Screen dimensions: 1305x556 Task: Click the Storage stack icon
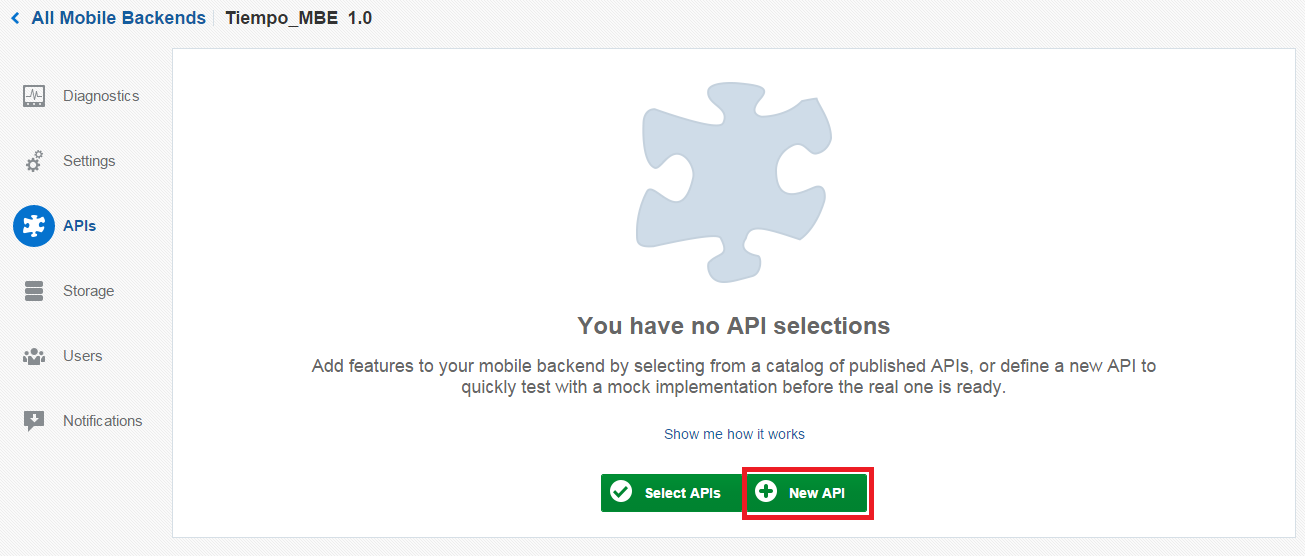tap(34, 291)
